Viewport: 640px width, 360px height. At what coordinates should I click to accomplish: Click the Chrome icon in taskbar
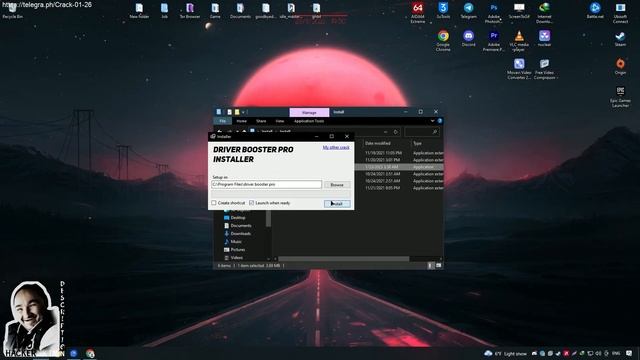click(x=90, y=353)
